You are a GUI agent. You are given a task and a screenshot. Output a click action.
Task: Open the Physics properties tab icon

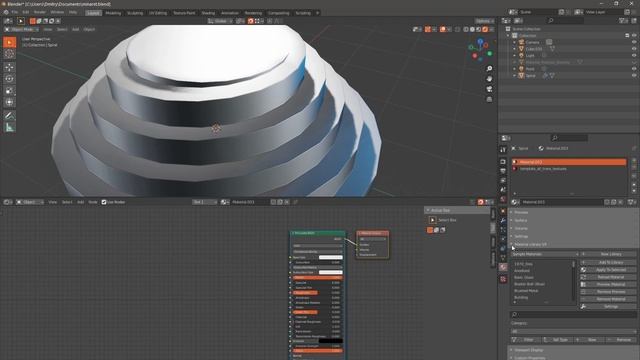tap(503, 239)
